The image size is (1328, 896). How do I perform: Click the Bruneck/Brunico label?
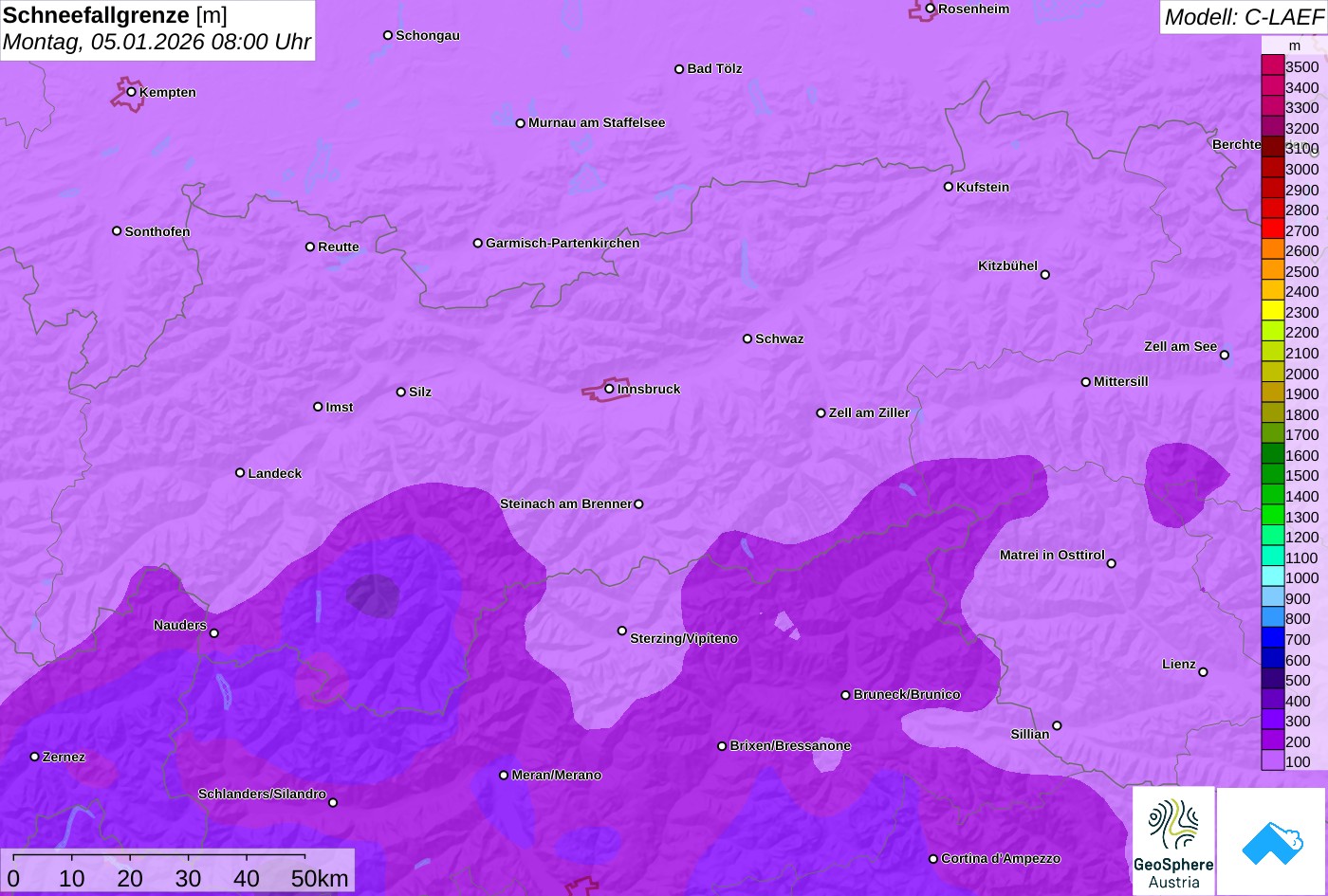pos(907,694)
